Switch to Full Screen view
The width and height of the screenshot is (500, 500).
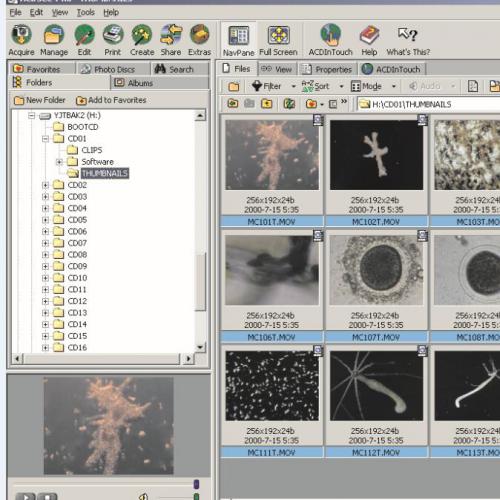tap(278, 41)
